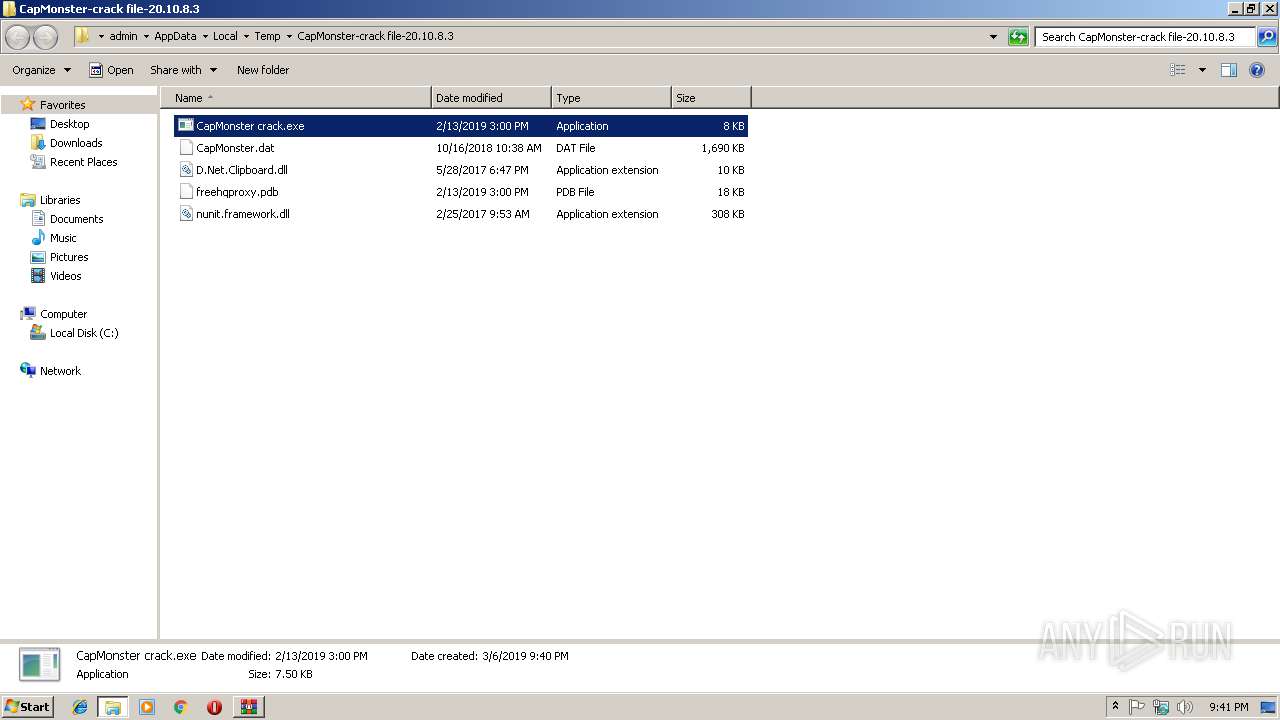Click the New folder button

(263, 70)
